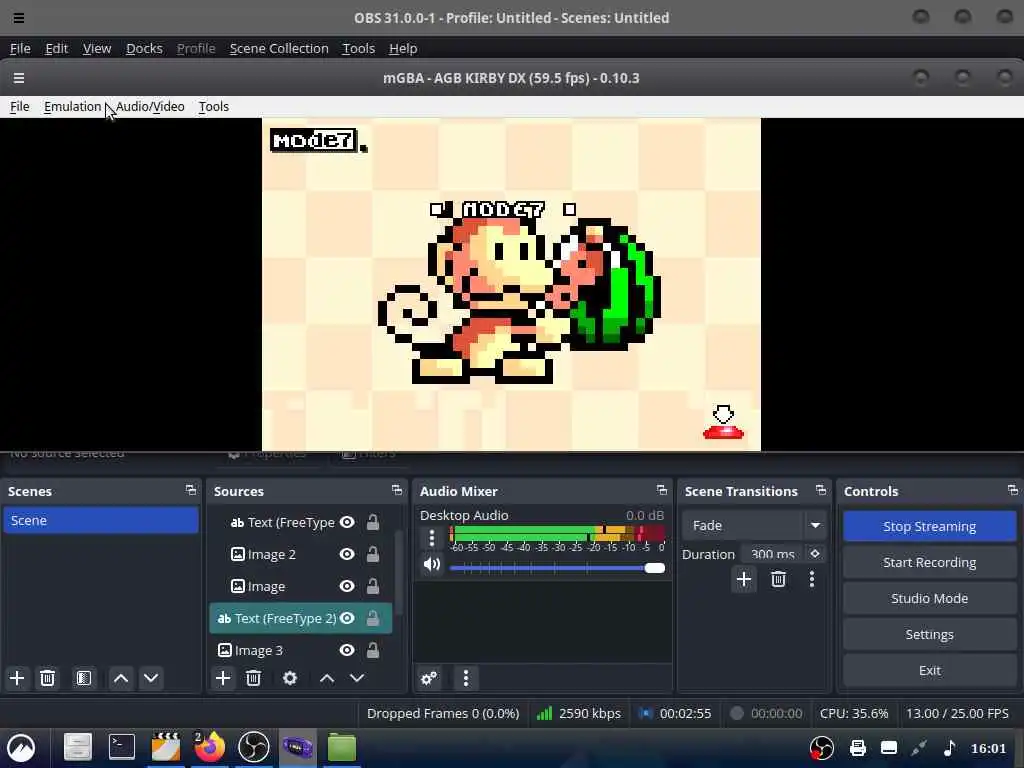Open mGBA Tools menu
Viewport: 1024px width, 768px height.
[214, 106]
